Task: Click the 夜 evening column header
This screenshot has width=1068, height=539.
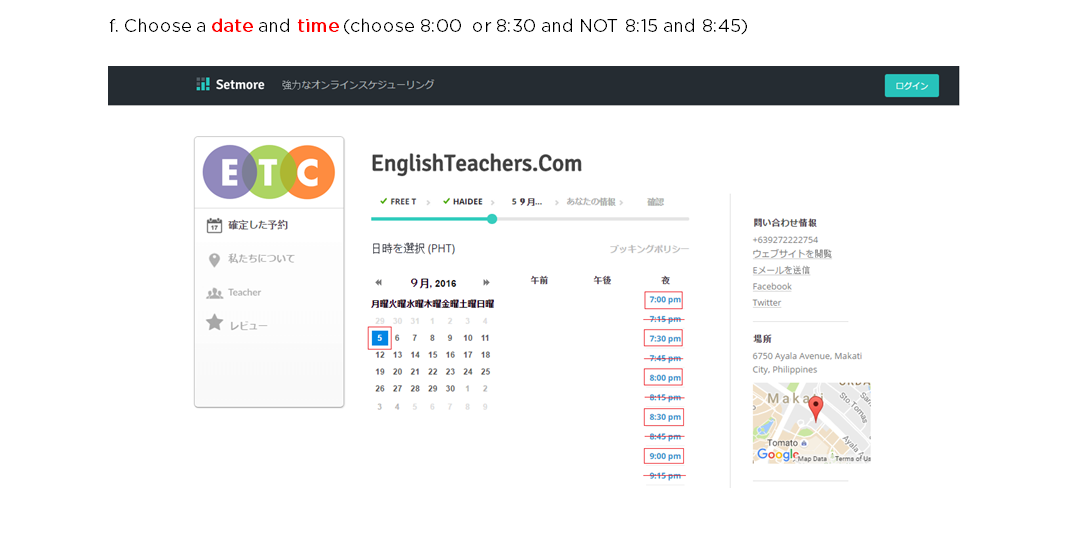Action: 665,280
